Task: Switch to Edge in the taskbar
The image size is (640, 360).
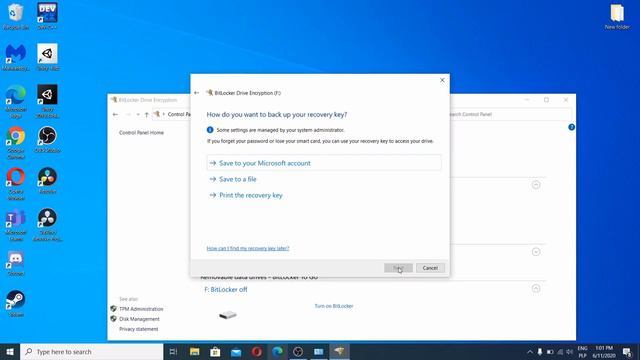Action: coord(278,351)
